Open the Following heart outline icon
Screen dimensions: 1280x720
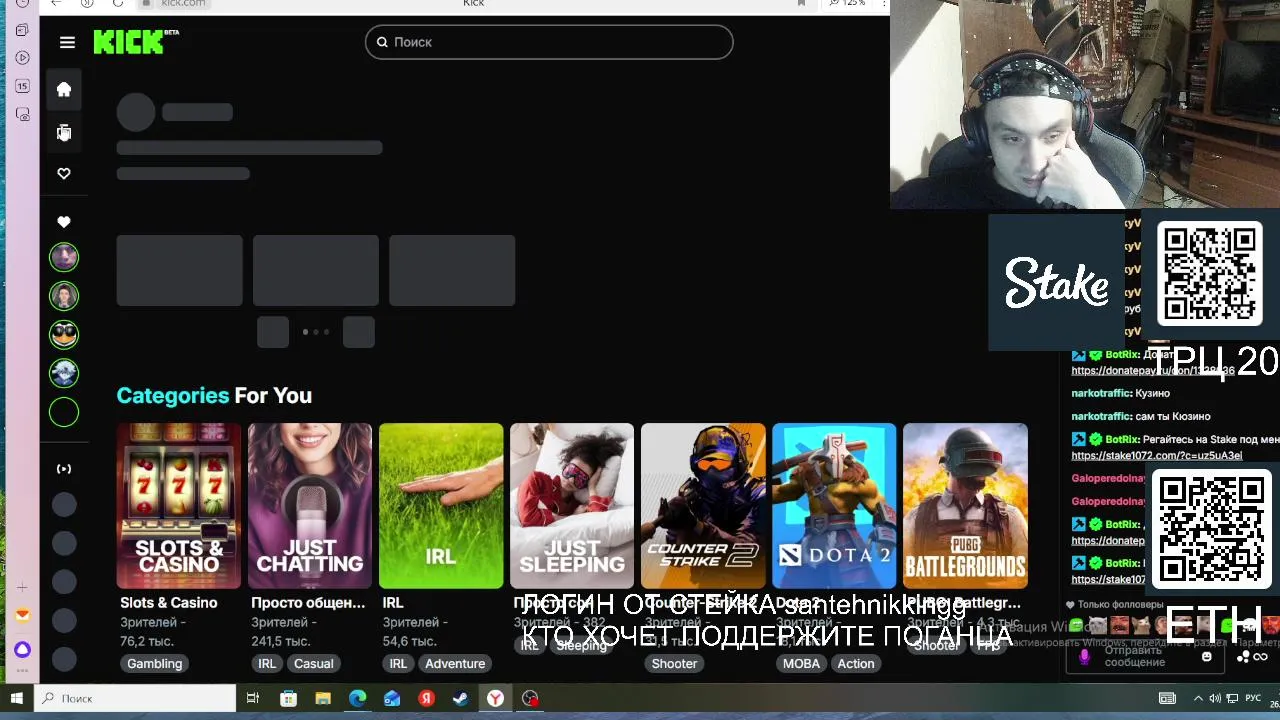[x=64, y=173]
